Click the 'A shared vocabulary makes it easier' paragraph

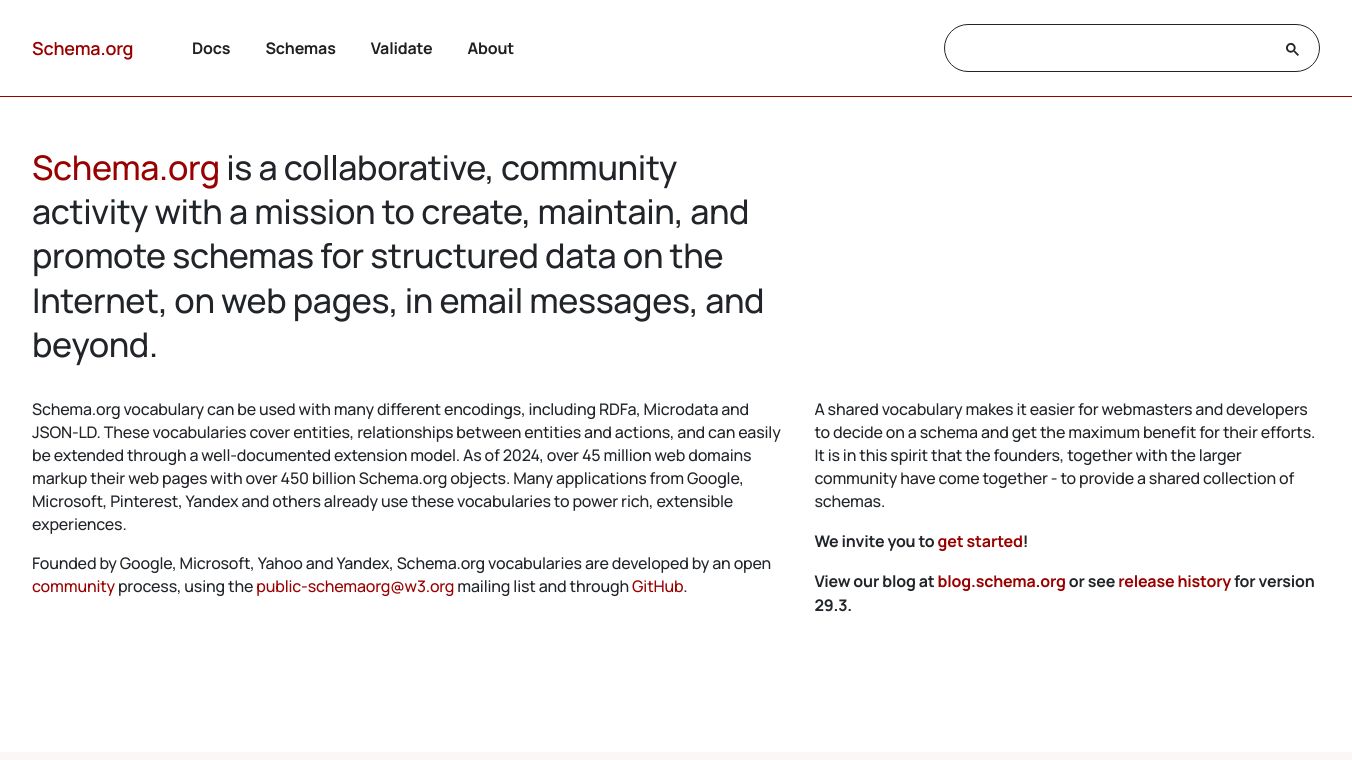coord(1064,455)
